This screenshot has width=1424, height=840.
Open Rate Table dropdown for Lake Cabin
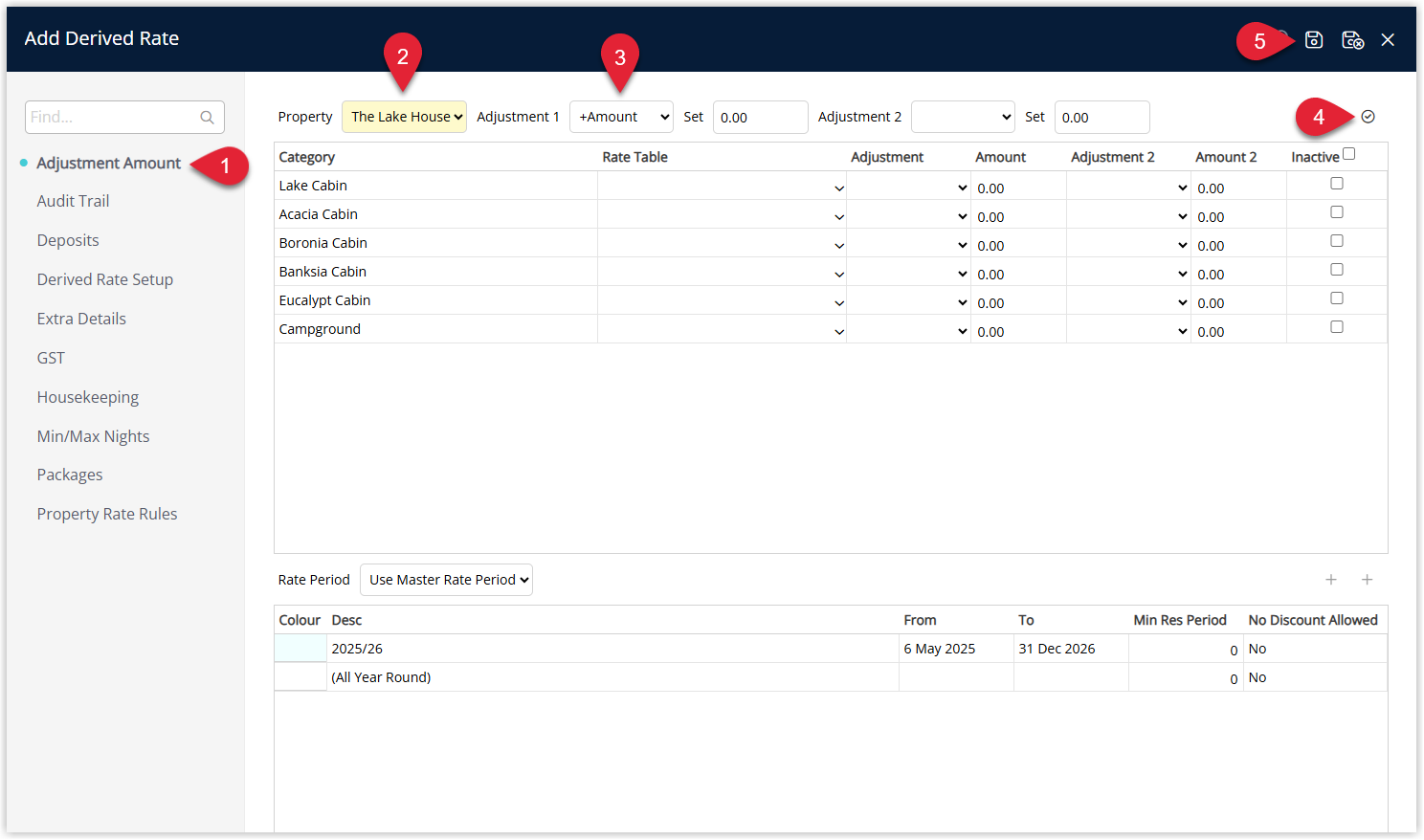pos(723,187)
